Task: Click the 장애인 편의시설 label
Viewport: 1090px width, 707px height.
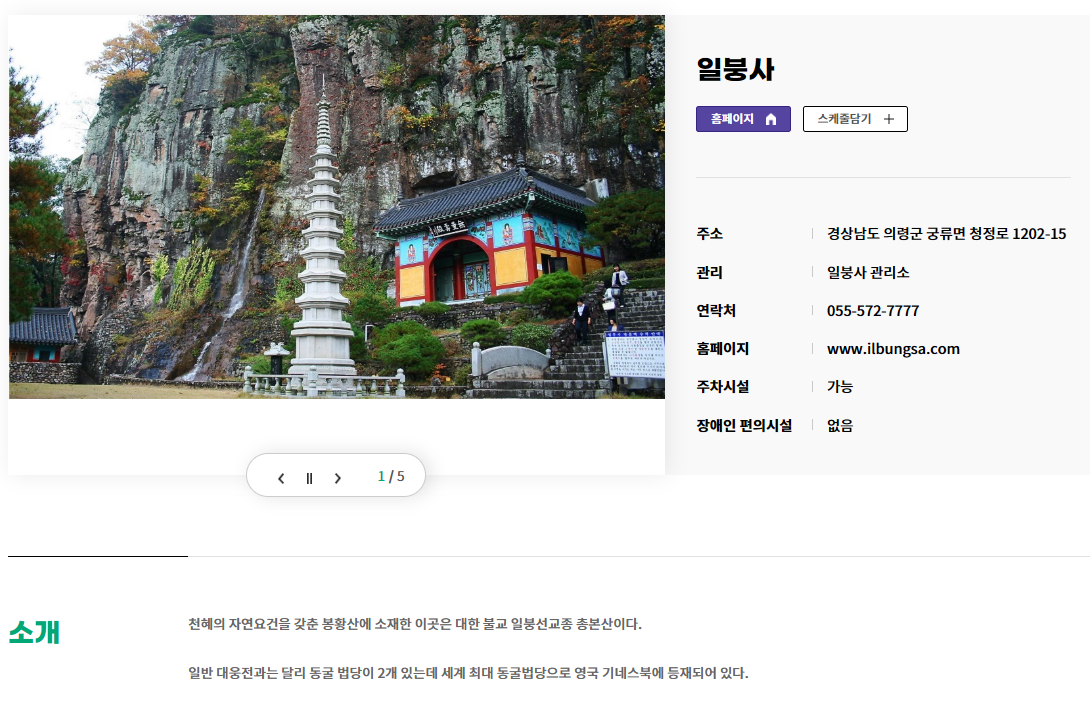Action: [x=745, y=425]
